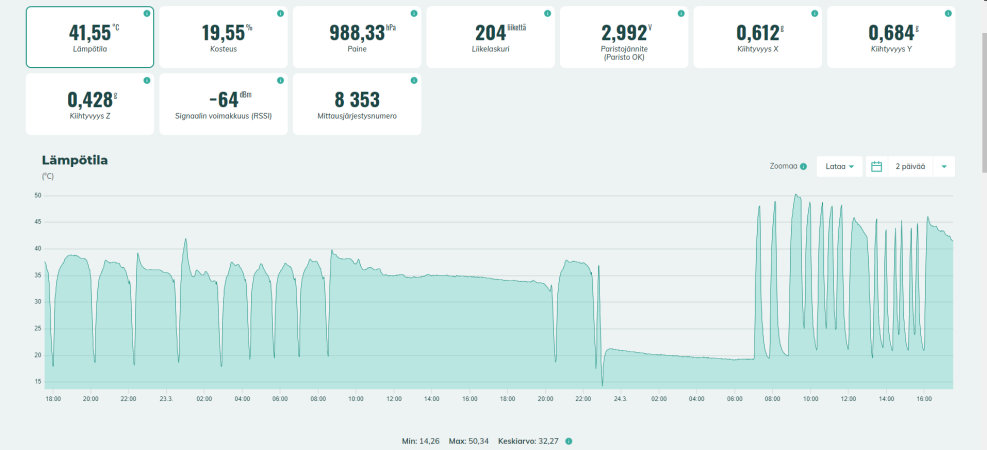
Task: Select the Liikelaskuri 204 card
Action: pos(490,37)
